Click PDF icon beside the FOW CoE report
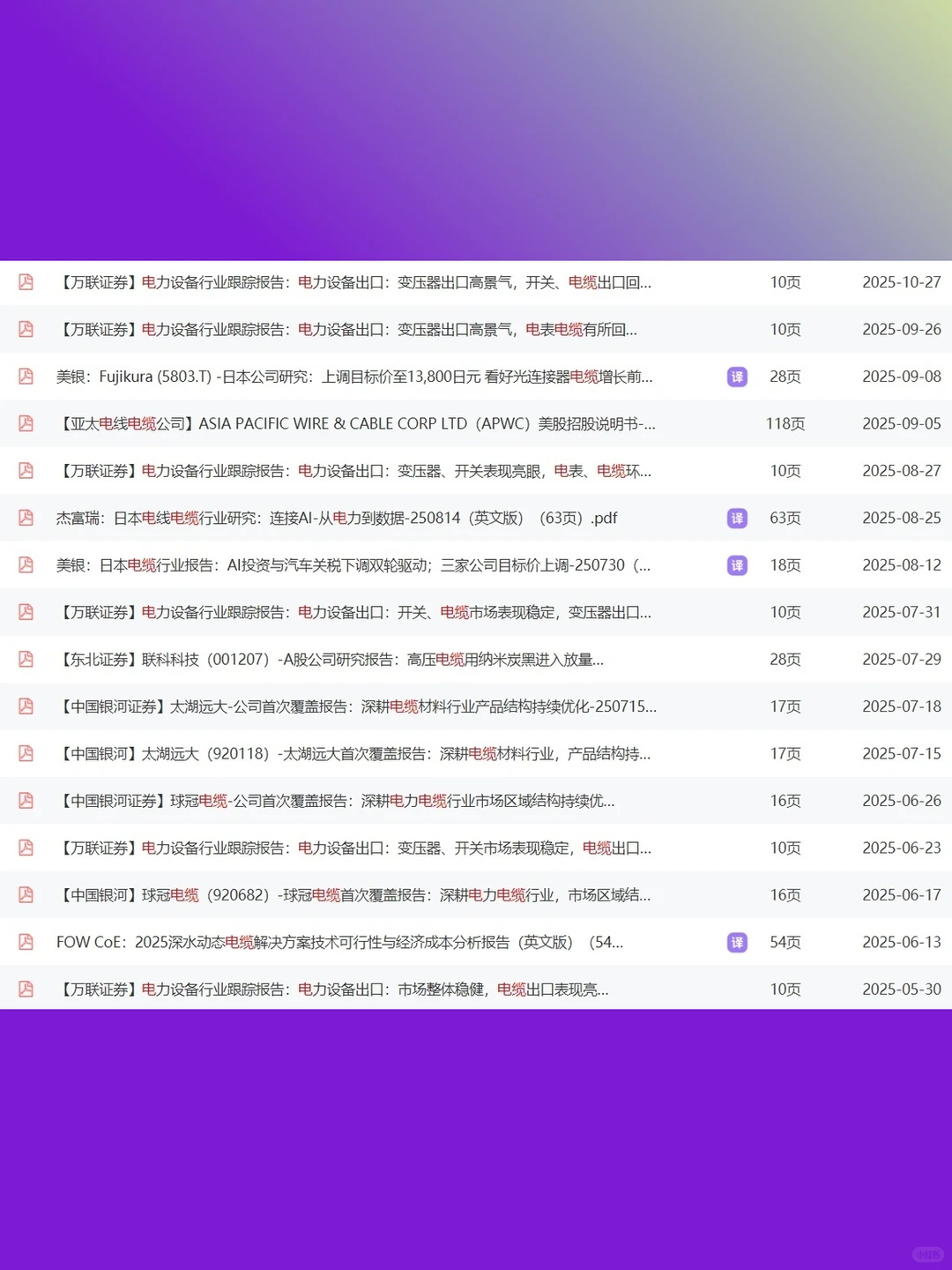952x1270 pixels. 26,943
